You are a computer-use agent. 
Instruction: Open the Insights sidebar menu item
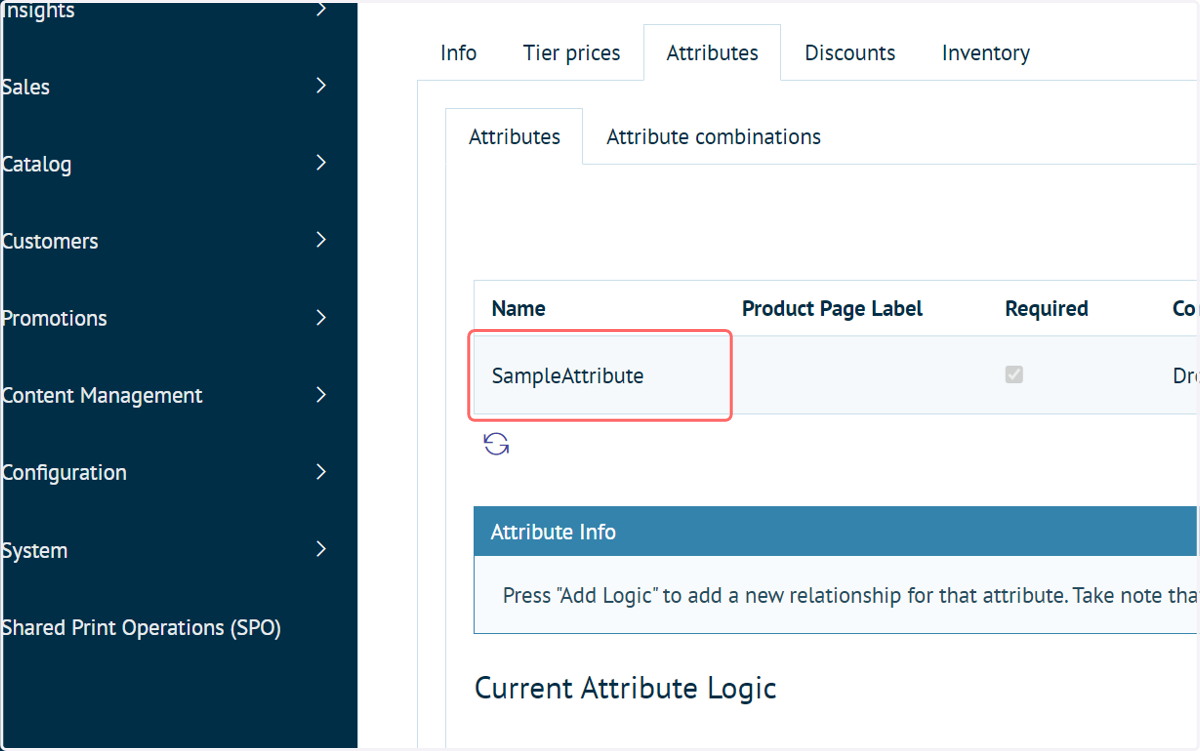click(x=38, y=12)
